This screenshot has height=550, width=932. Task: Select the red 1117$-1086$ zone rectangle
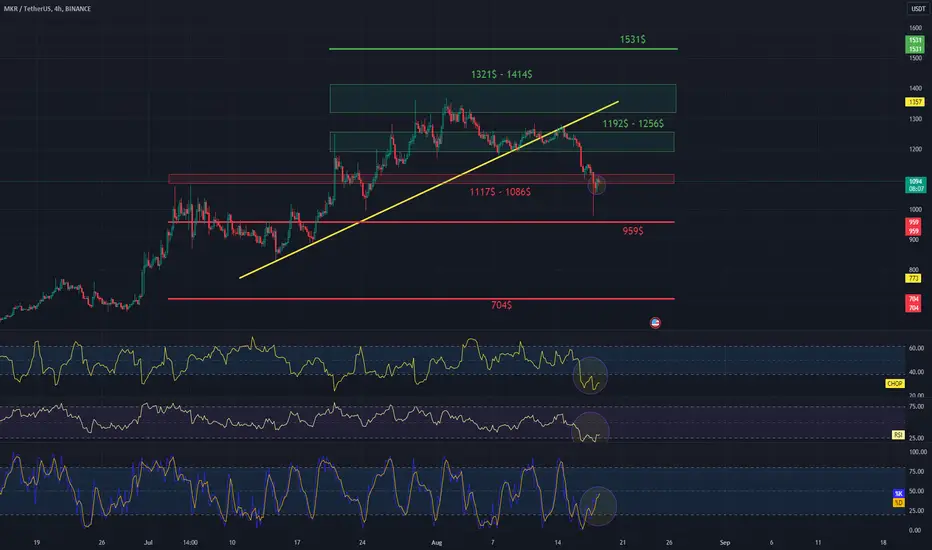pos(421,178)
